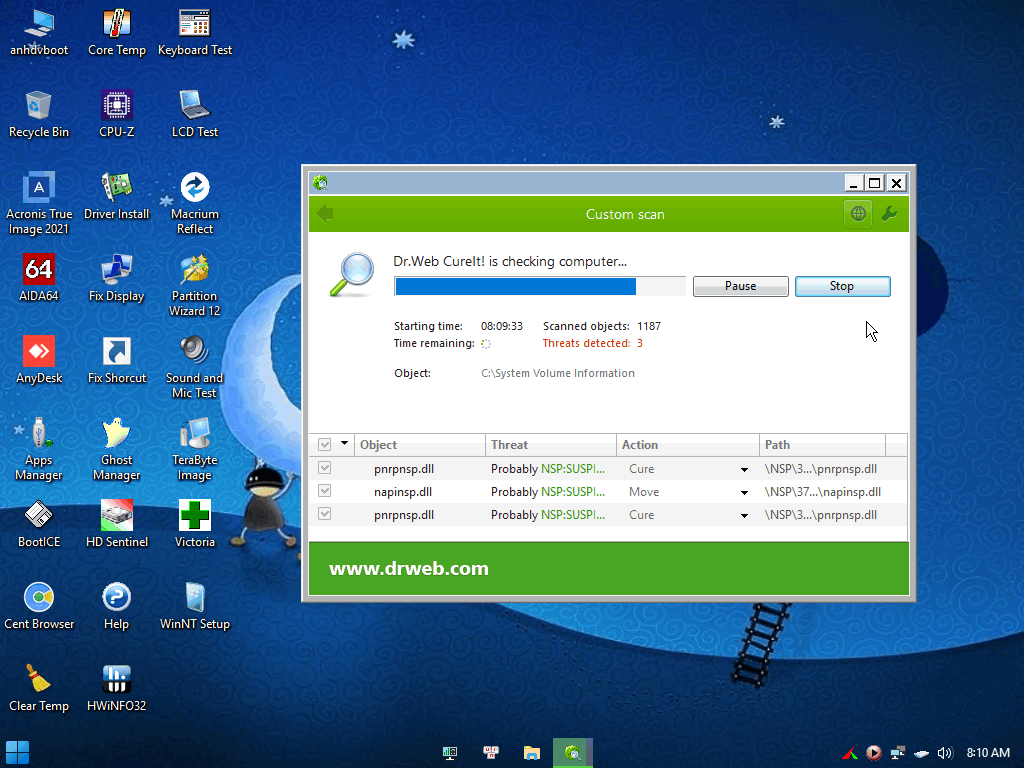Open the selection options arrow beside header checkbox
The height and width of the screenshot is (768, 1024).
click(344, 443)
